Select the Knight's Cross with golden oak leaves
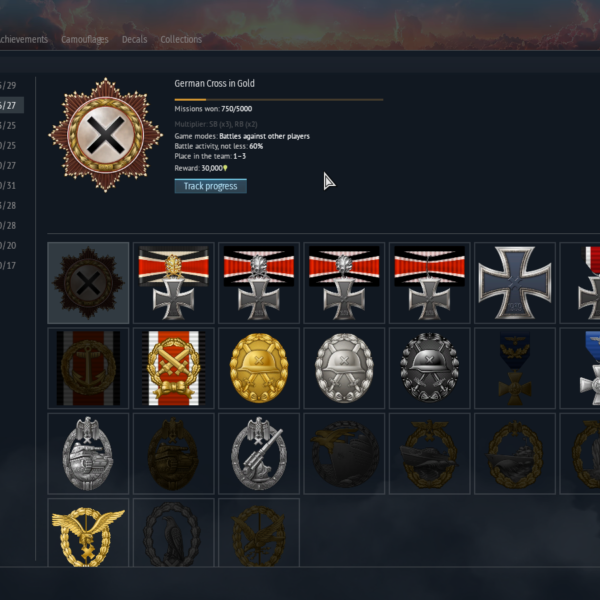Screen dimensions: 600x600 [173, 283]
